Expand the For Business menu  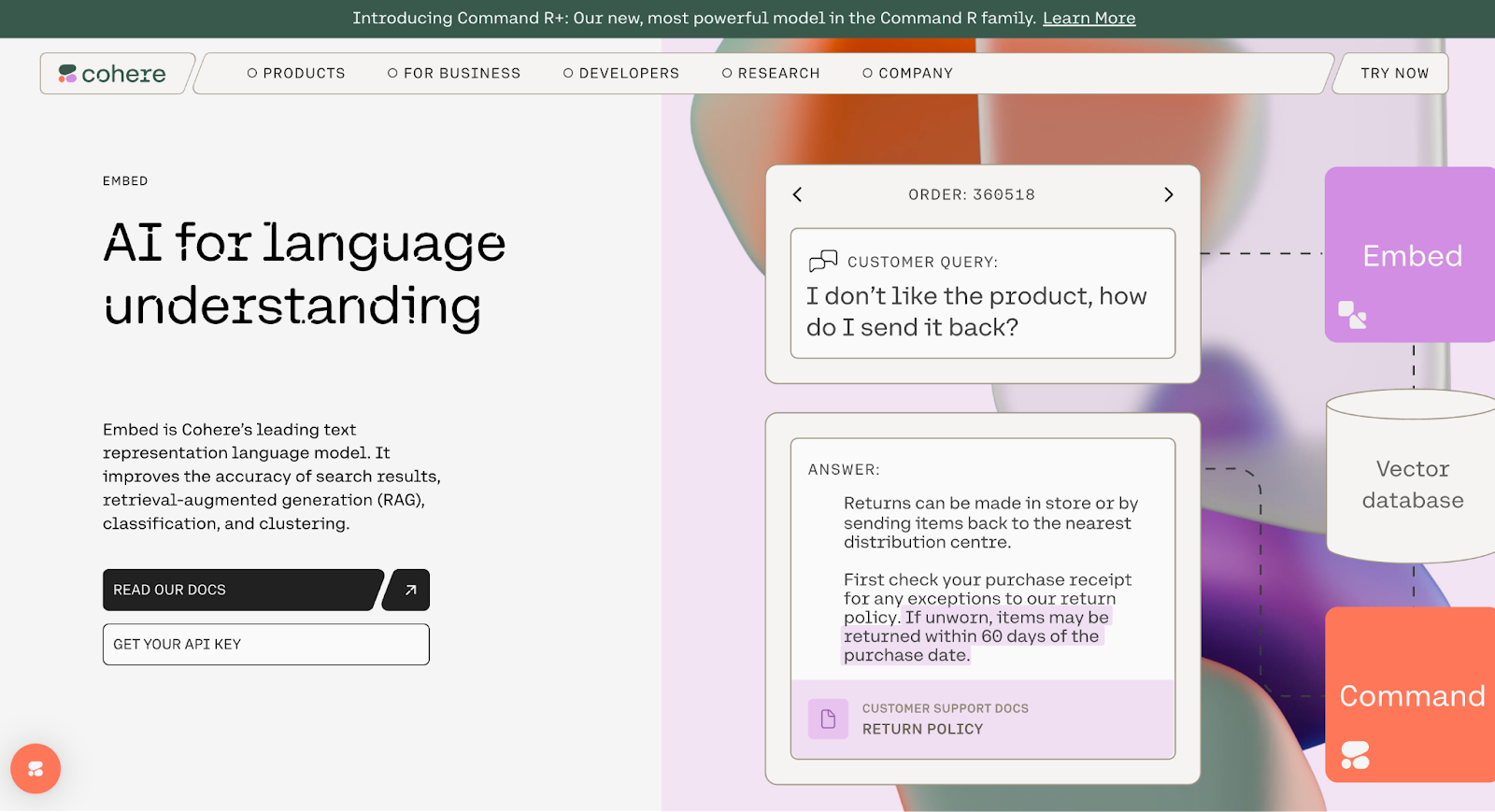(x=454, y=73)
